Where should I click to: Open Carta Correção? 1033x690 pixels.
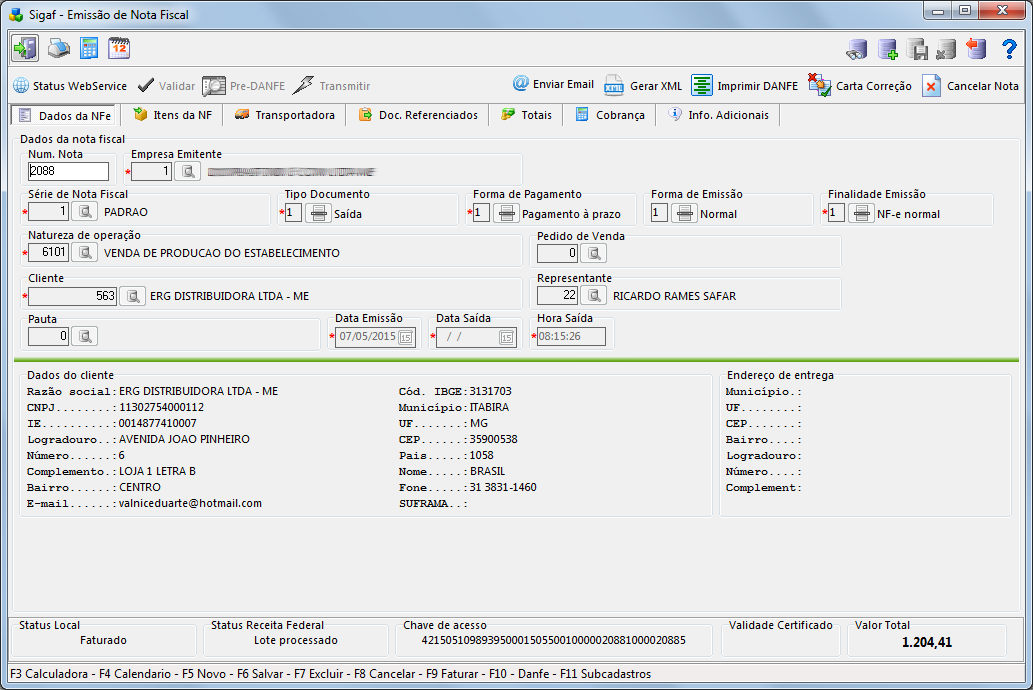point(860,86)
